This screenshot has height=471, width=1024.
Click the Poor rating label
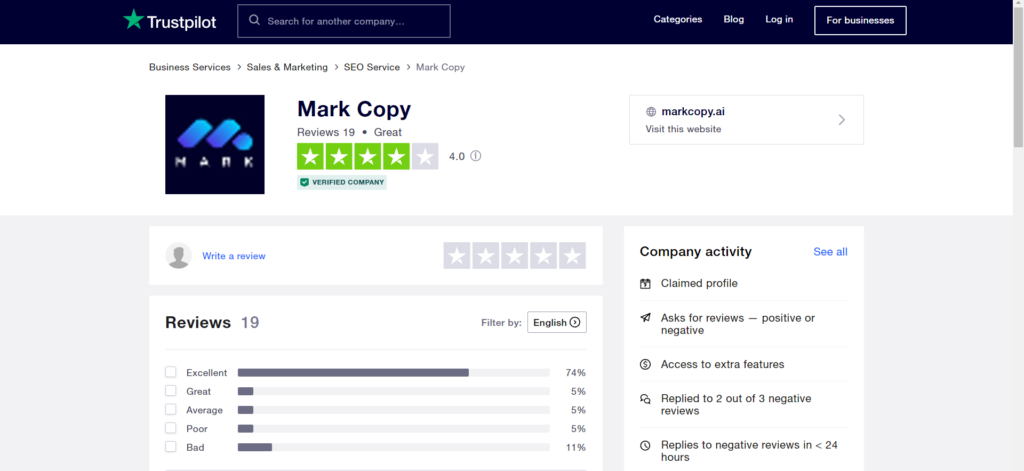(x=197, y=429)
